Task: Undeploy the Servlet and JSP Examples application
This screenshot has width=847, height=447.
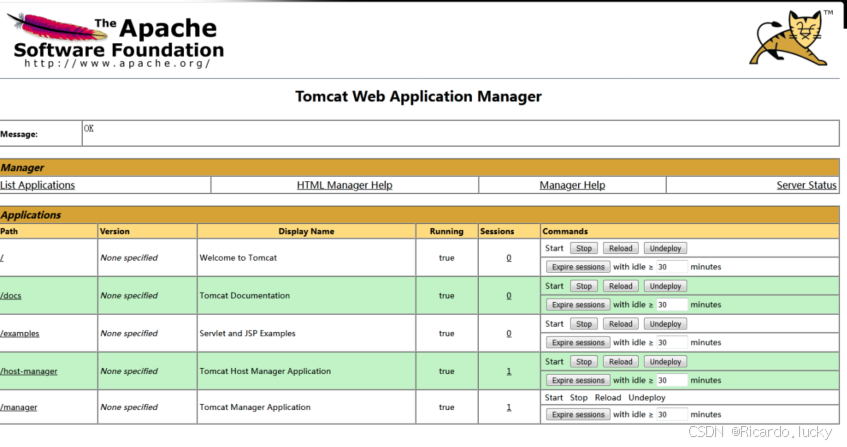Action: (x=666, y=324)
